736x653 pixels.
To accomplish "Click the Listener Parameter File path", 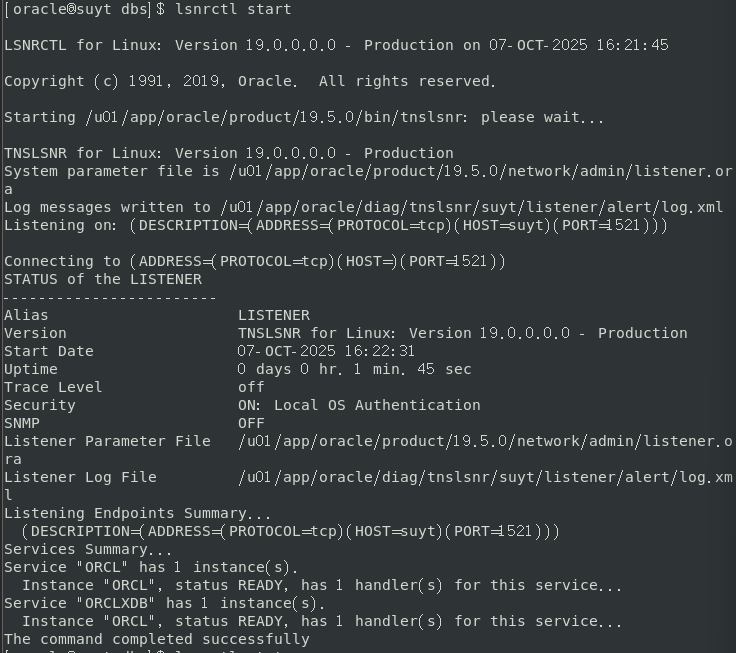I will coord(485,441).
